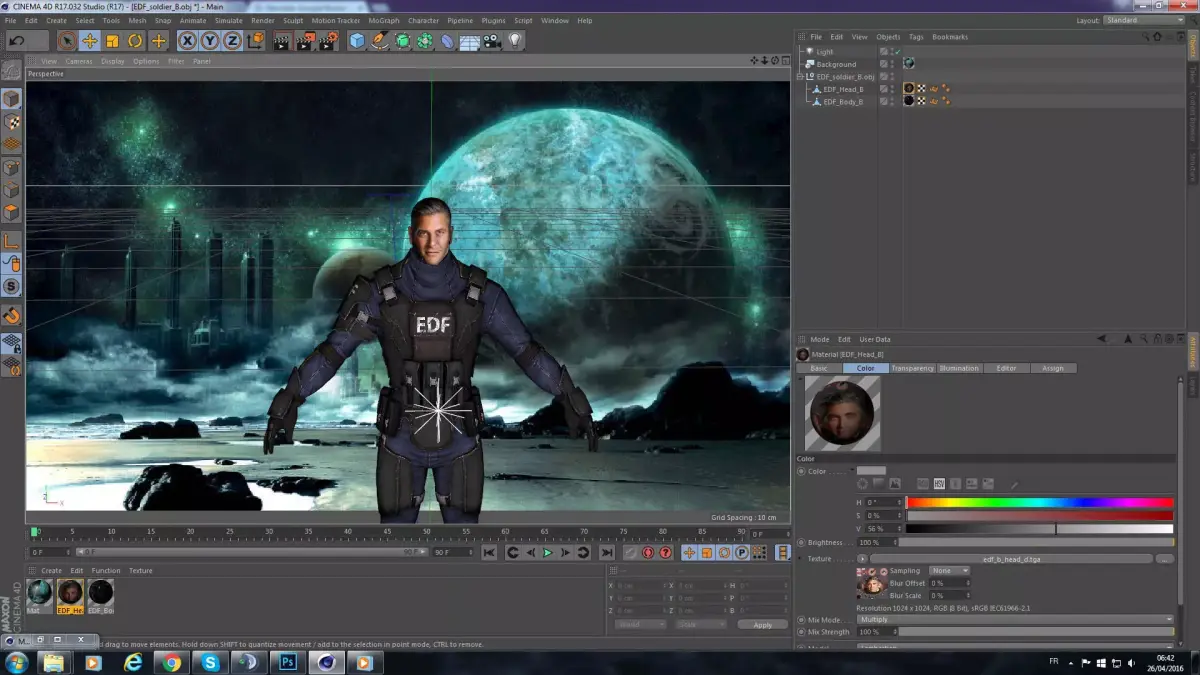Toggle Y axis lock
This screenshot has height=675, width=1200.
click(x=209, y=41)
